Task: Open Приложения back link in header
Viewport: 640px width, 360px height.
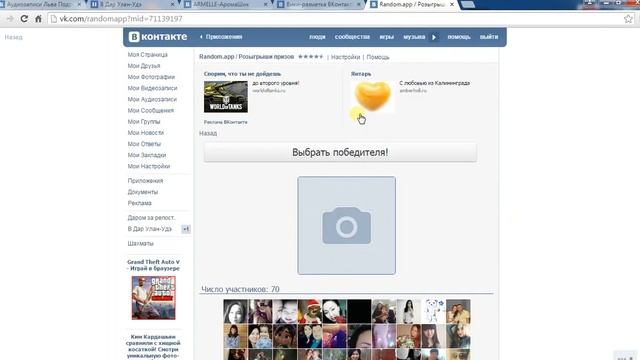Action: (221, 37)
